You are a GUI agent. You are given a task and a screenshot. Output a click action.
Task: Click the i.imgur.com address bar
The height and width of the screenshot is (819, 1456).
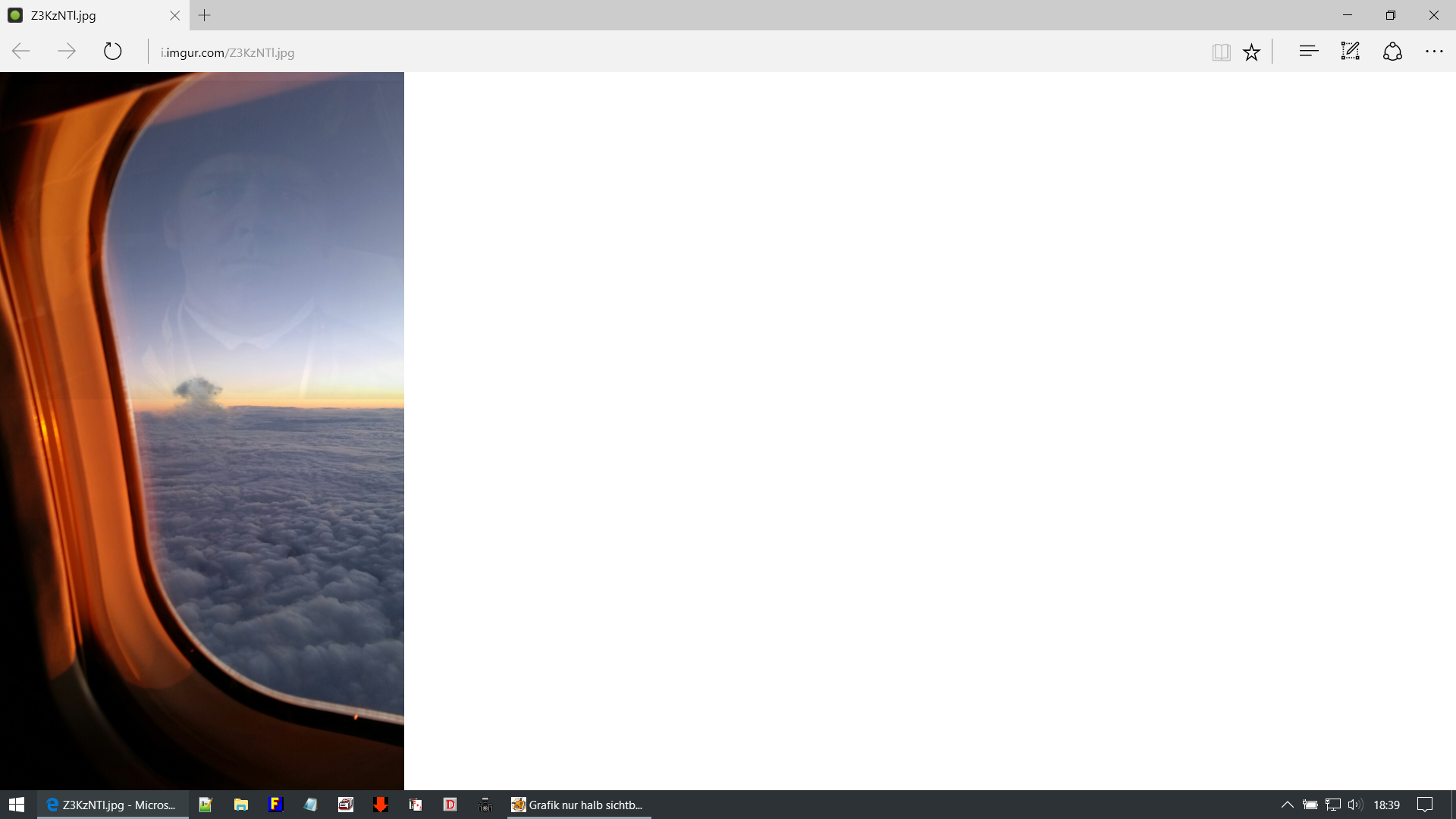coord(227,52)
